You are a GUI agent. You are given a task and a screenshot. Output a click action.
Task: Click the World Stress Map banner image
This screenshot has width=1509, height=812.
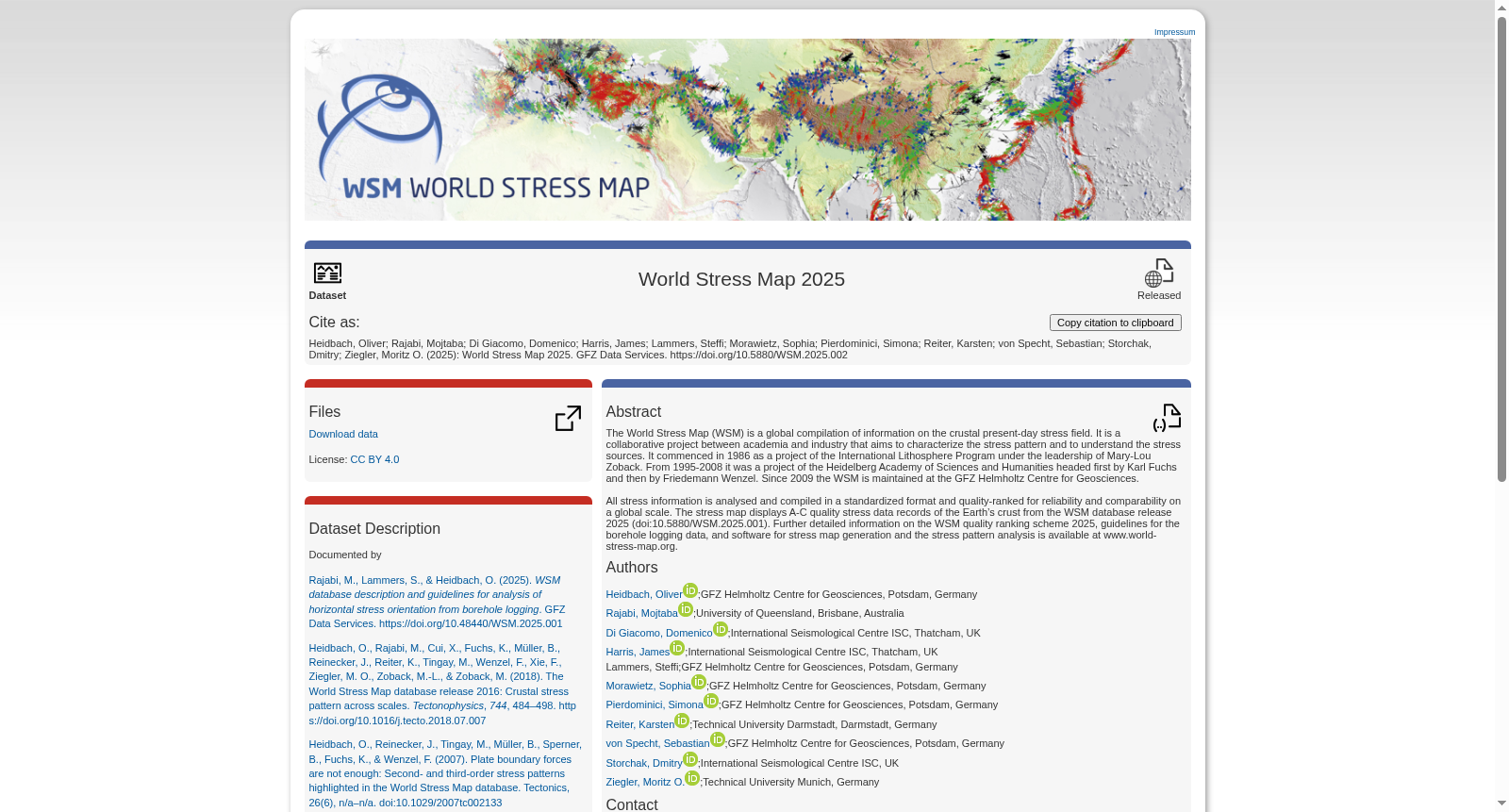(747, 129)
